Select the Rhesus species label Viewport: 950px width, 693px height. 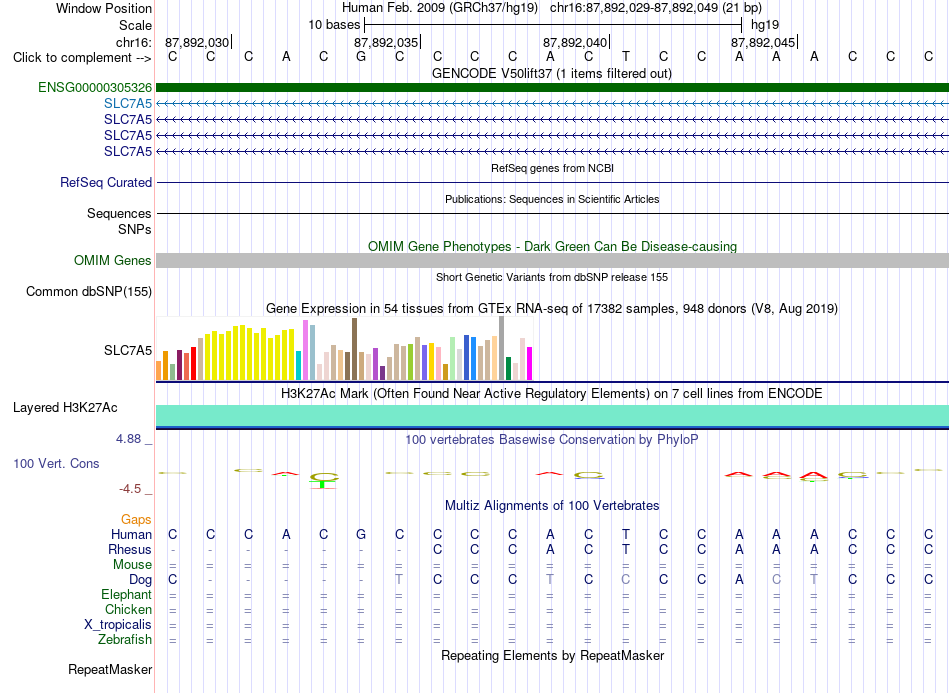(x=130, y=549)
